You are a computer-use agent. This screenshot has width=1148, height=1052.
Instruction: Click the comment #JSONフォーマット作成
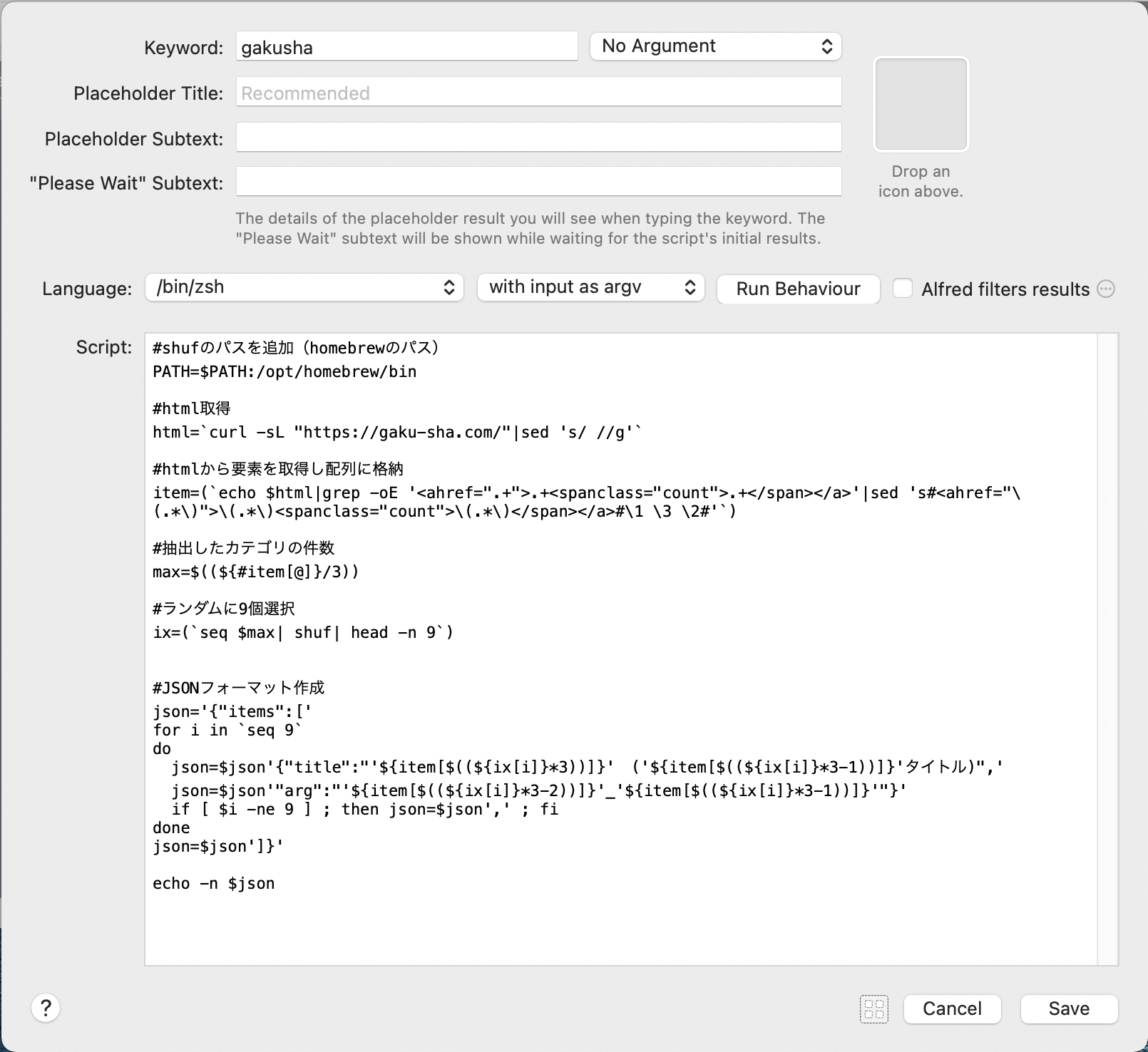(238, 688)
